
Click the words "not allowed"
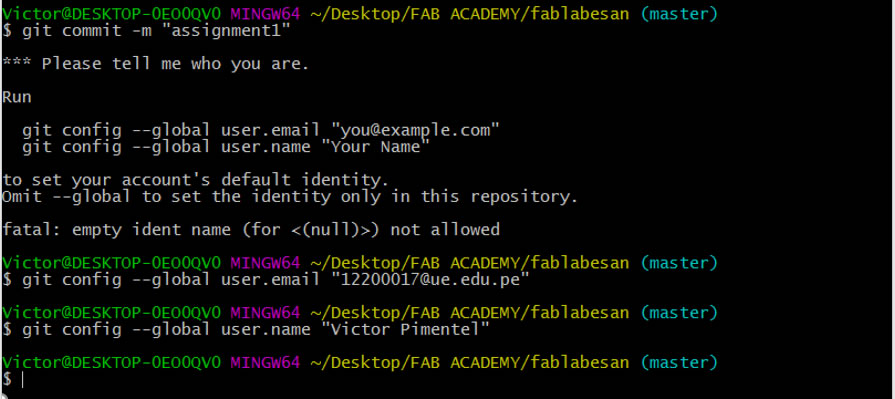coord(445,230)
